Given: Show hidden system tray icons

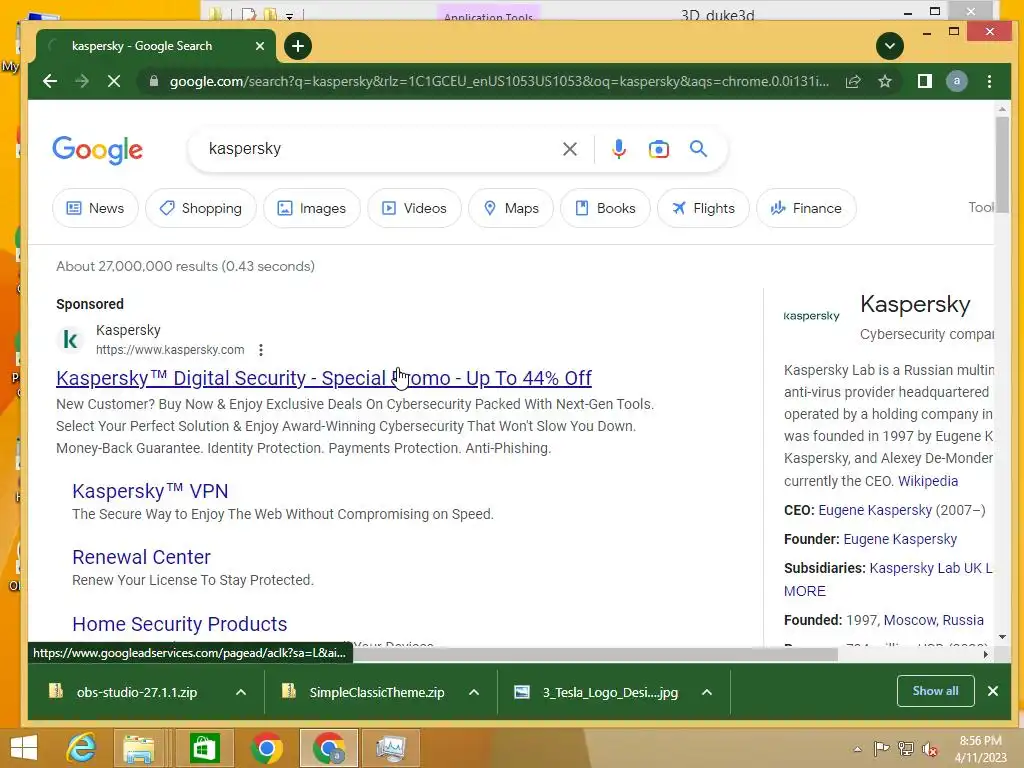Looking at the screenshot, I should coord(857,749).
